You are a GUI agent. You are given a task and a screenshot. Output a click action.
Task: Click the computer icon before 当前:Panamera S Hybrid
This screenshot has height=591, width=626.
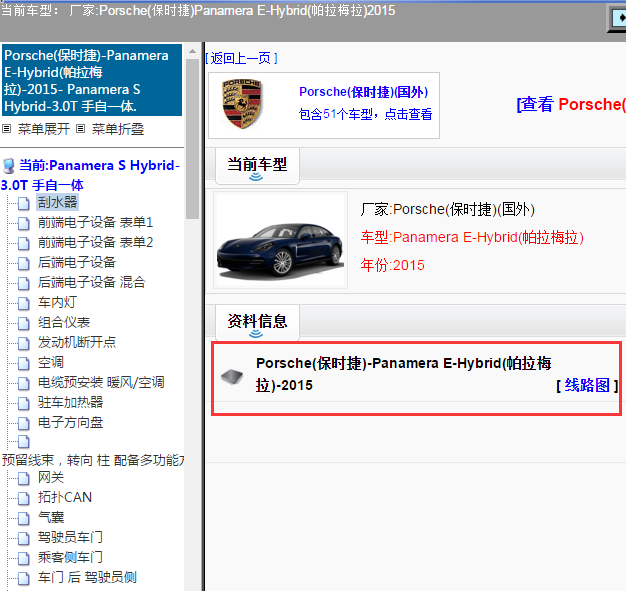pyautogui.click(x=9, y=166)
